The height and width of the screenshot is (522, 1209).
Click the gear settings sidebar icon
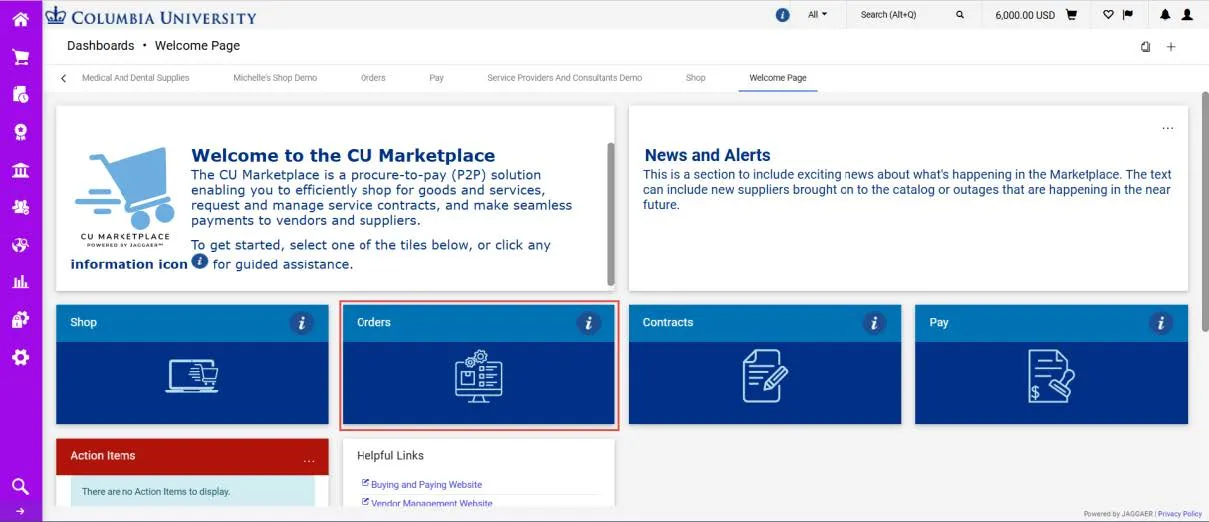point(20,357)
